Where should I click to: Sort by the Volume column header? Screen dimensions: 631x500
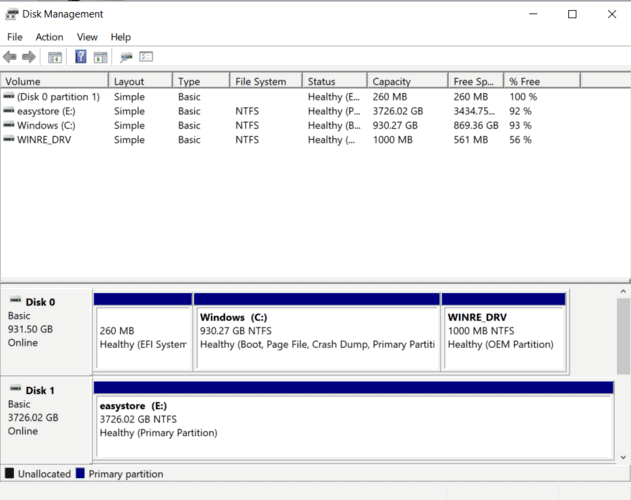tap(55, 81)
